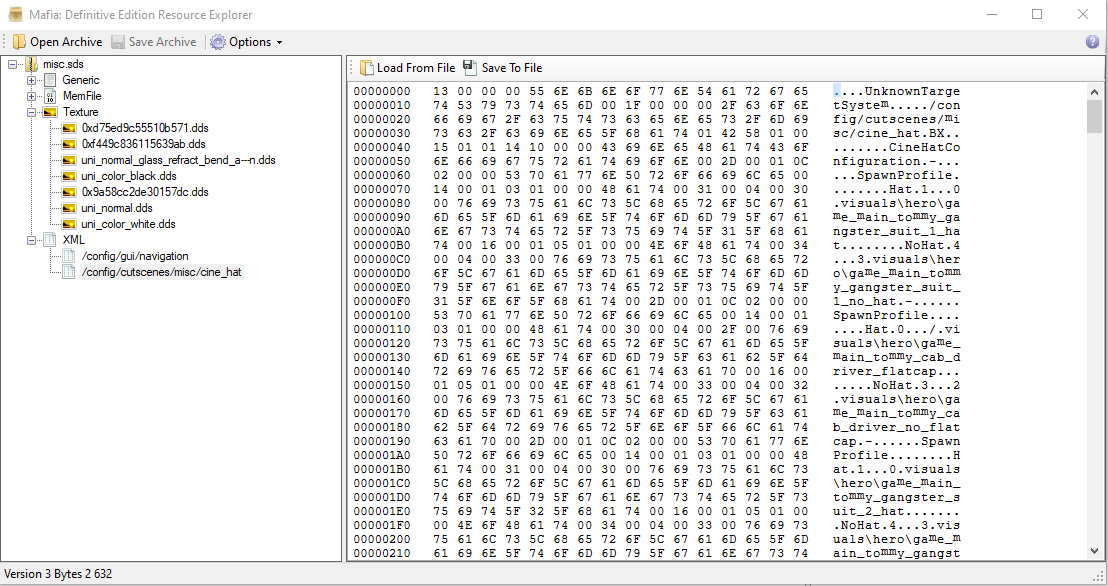Click hex viewer scrollbar down arrow
The height and width of the screenshot is (586, 1108).
(1095, 551)
